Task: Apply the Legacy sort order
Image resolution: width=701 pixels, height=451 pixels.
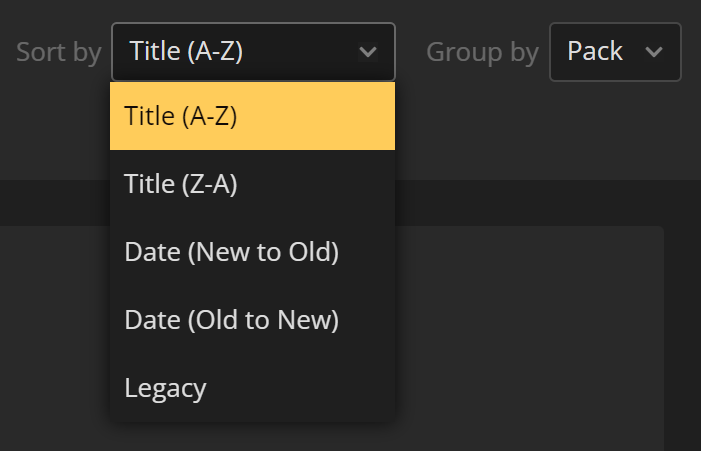Action: click(253, 388)
